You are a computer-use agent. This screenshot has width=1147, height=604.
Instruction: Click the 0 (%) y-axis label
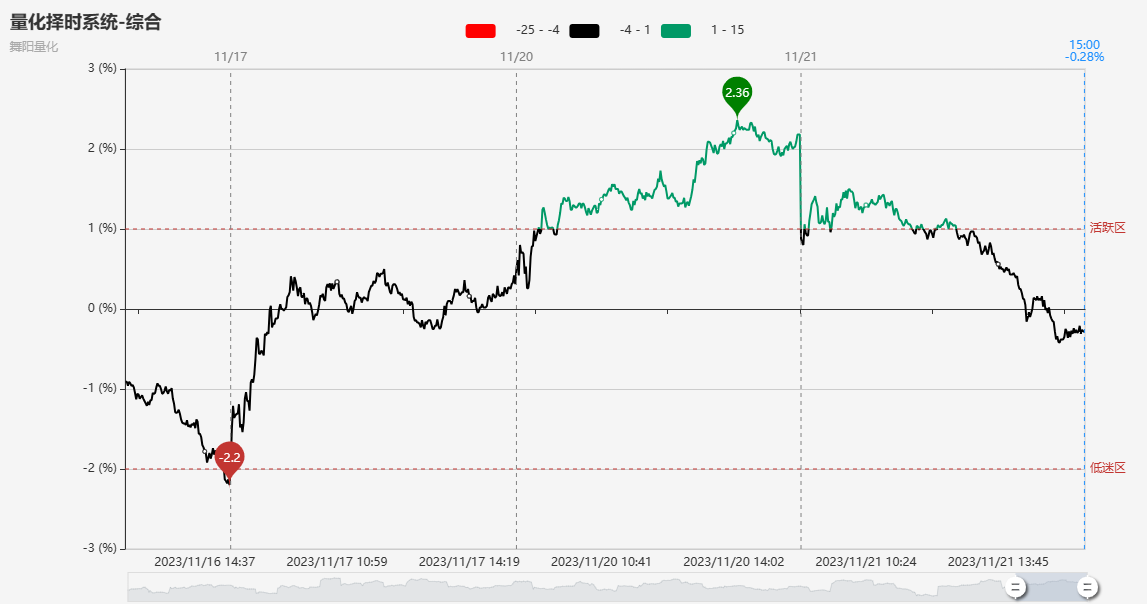click(x=102, y=308)
